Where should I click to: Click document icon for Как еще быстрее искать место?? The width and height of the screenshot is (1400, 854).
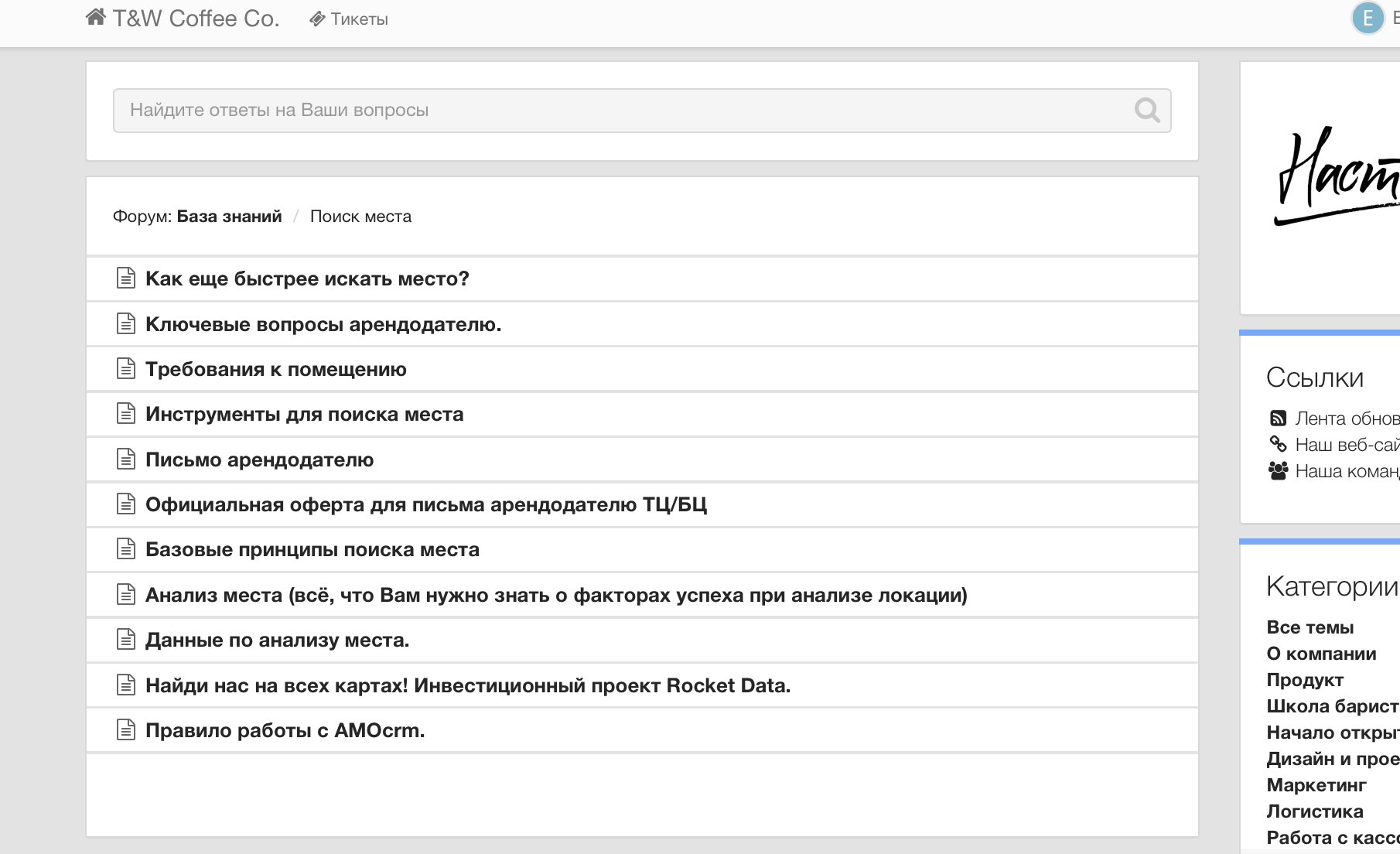[x=125, y=278]
